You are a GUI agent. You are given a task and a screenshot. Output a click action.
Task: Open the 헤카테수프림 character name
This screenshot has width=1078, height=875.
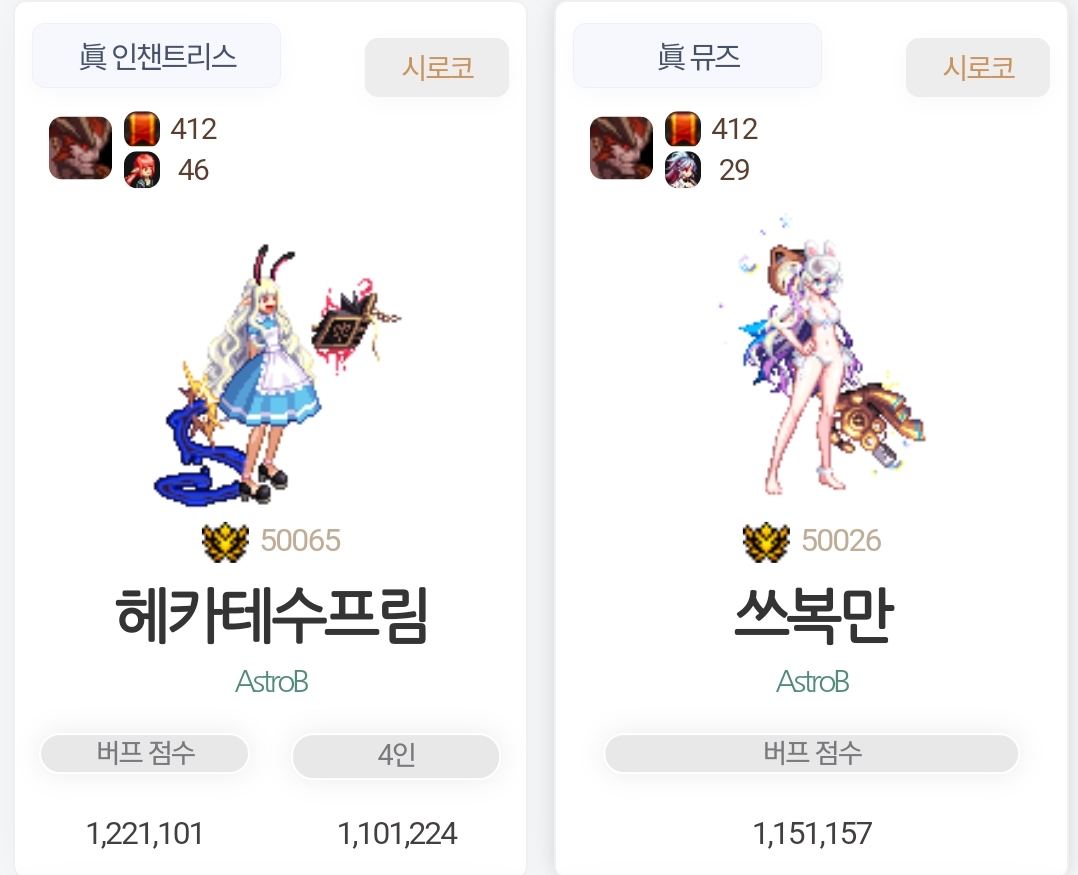(272, 616)
